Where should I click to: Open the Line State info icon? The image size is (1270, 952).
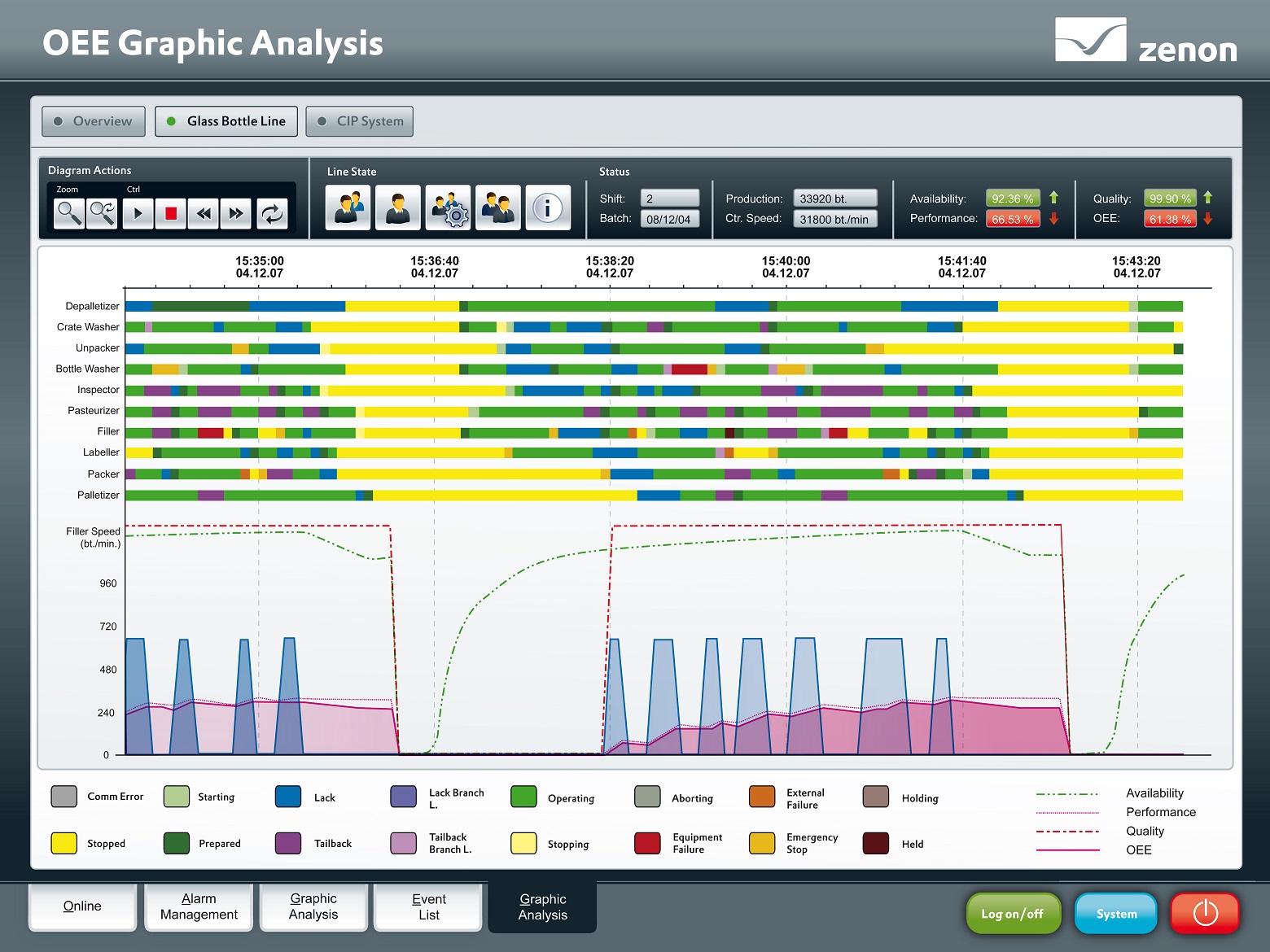point(547,207)
